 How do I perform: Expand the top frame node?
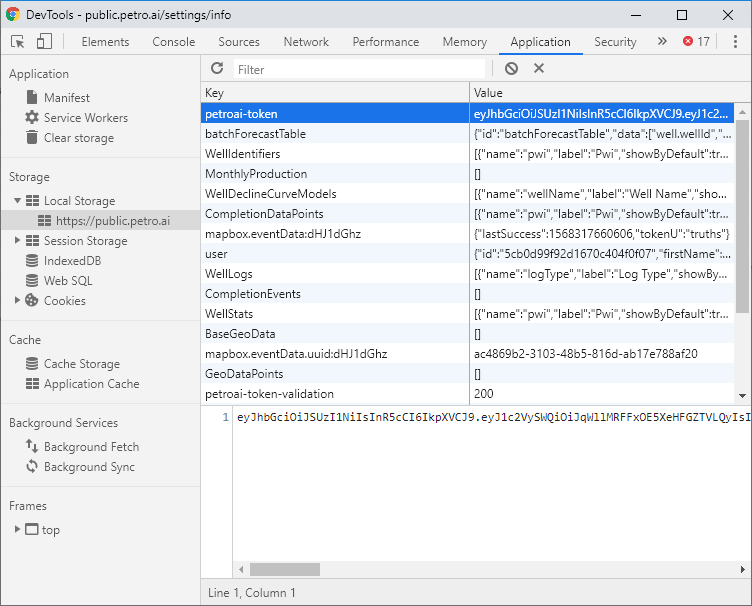pyautogui.click(x=17, y=529)
